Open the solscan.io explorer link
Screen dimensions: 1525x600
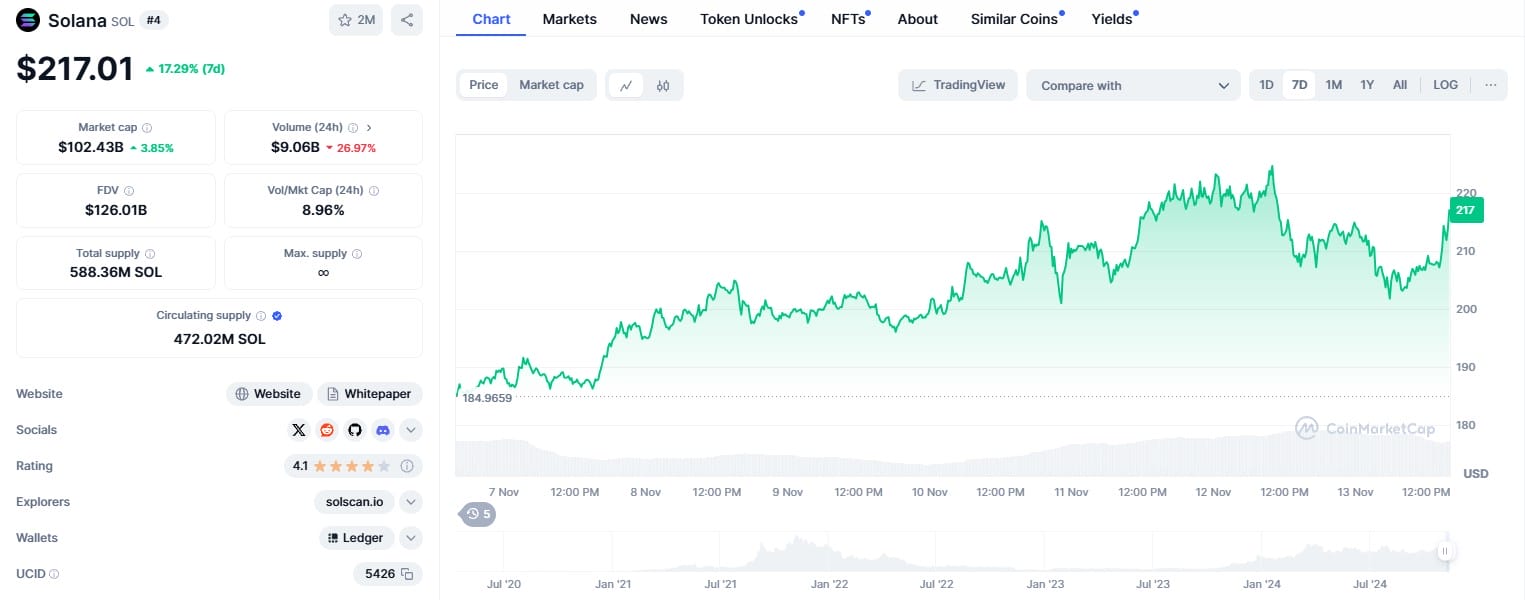pos(354,502)
